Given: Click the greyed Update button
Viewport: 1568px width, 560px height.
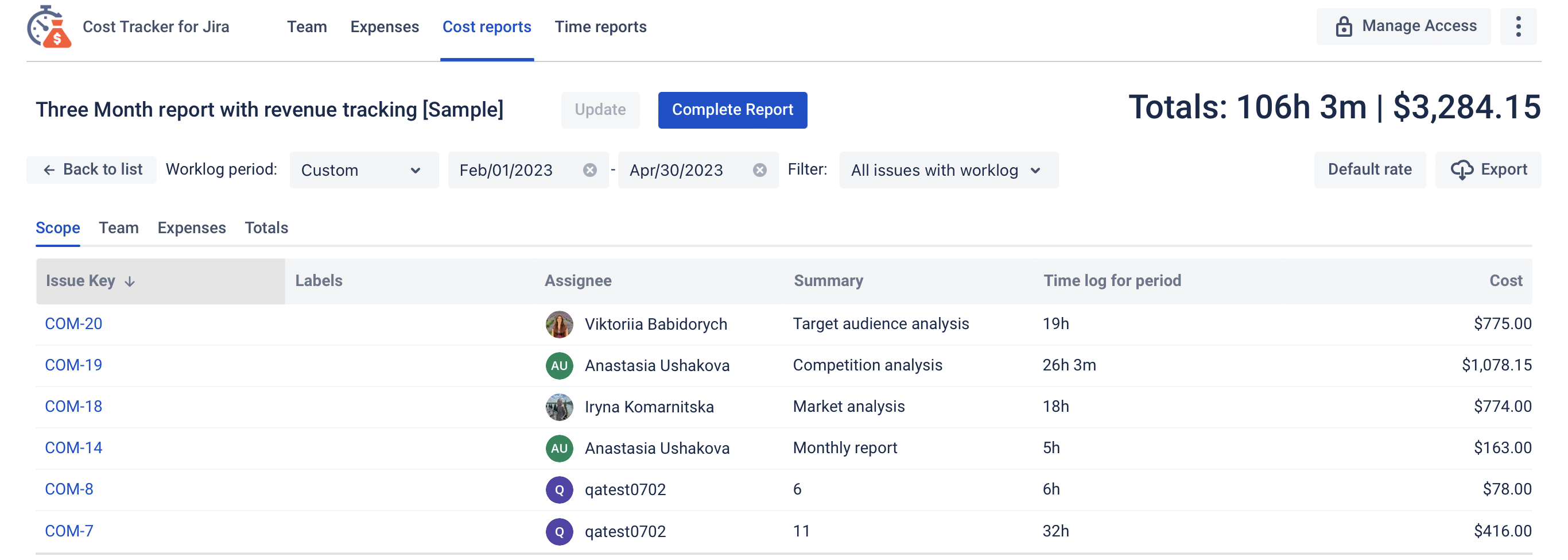Looking at the screenshot, I should [600, 110].
